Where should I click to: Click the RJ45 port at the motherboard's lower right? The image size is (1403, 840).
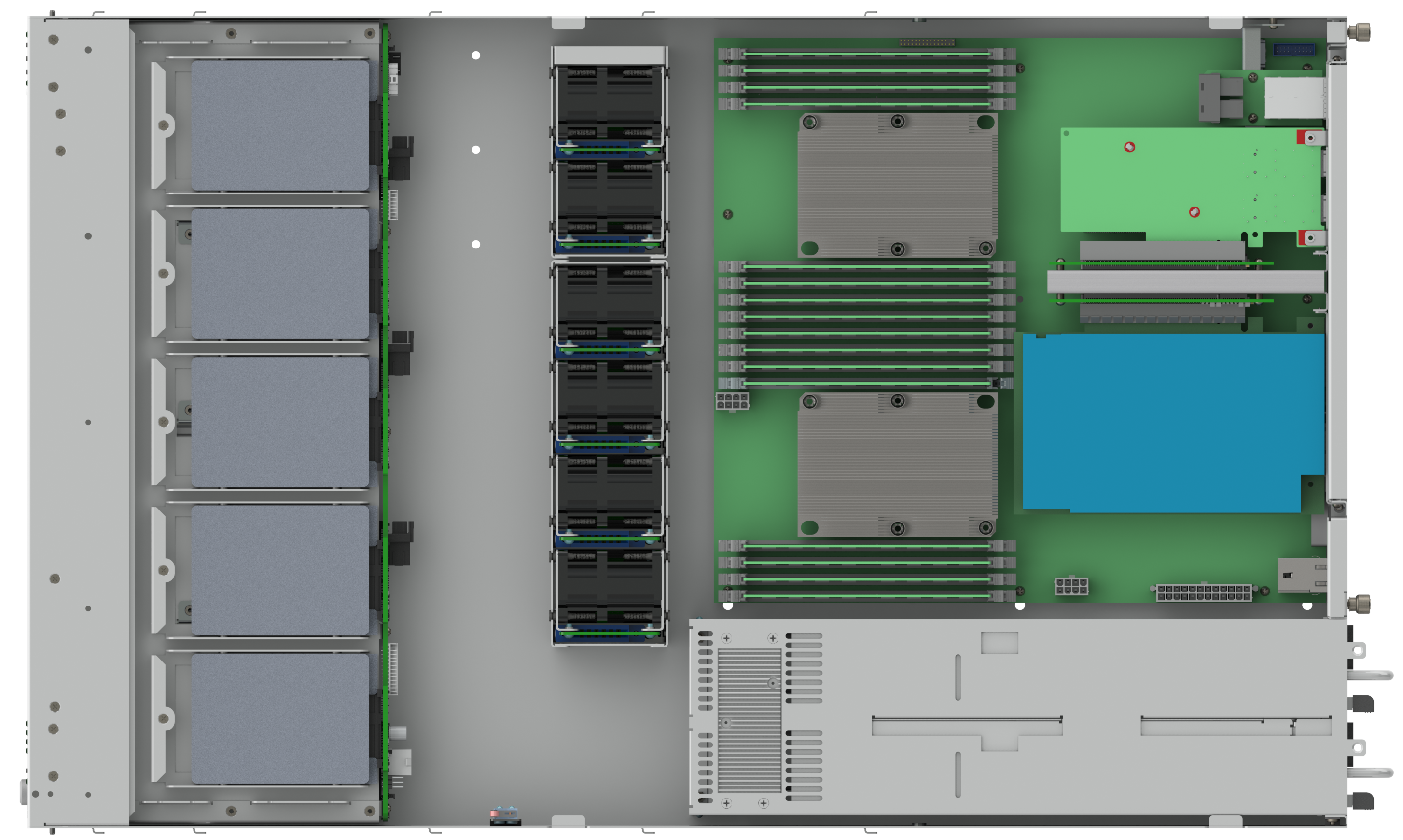pyautogui.click(x=1301, y=575)
